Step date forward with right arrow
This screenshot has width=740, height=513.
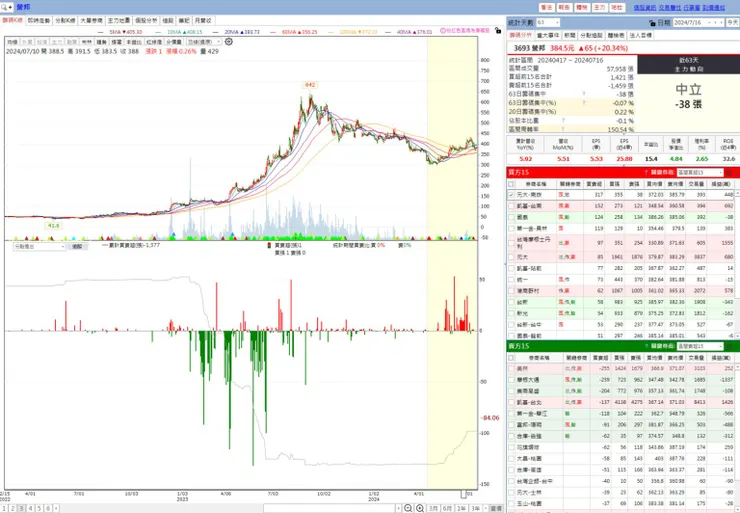[x=722, y=23]
